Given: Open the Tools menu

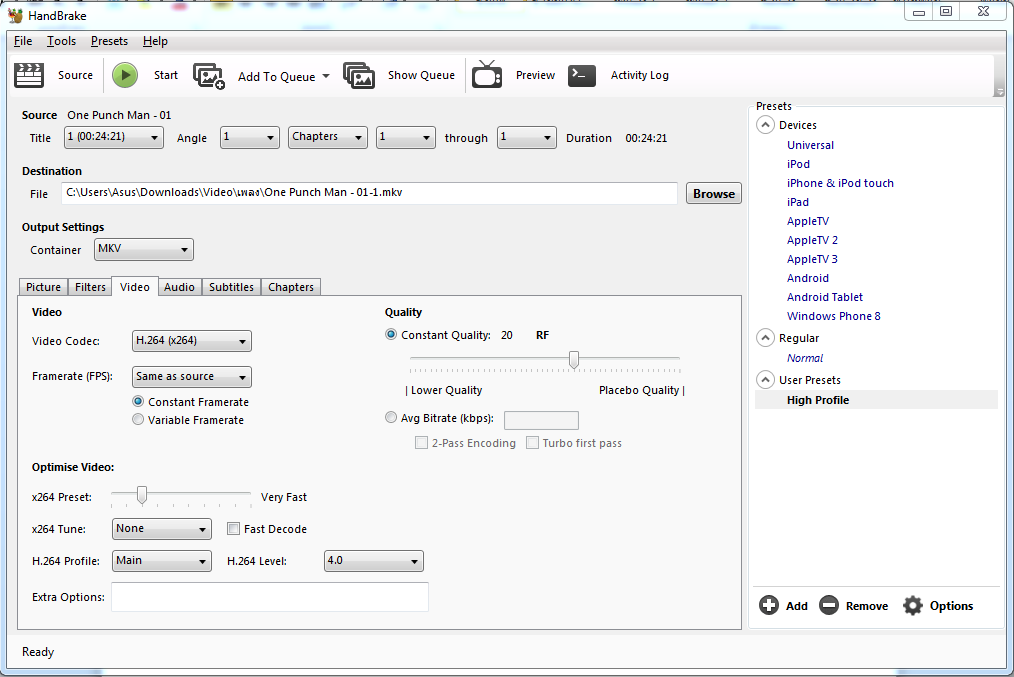Looking at the screenshot, I should pos(61,41).
